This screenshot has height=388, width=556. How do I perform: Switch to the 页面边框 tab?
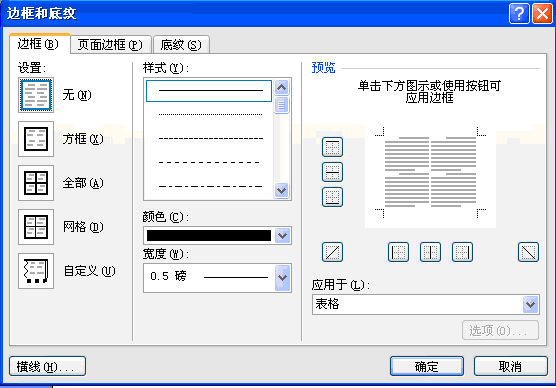click(110, 45)
